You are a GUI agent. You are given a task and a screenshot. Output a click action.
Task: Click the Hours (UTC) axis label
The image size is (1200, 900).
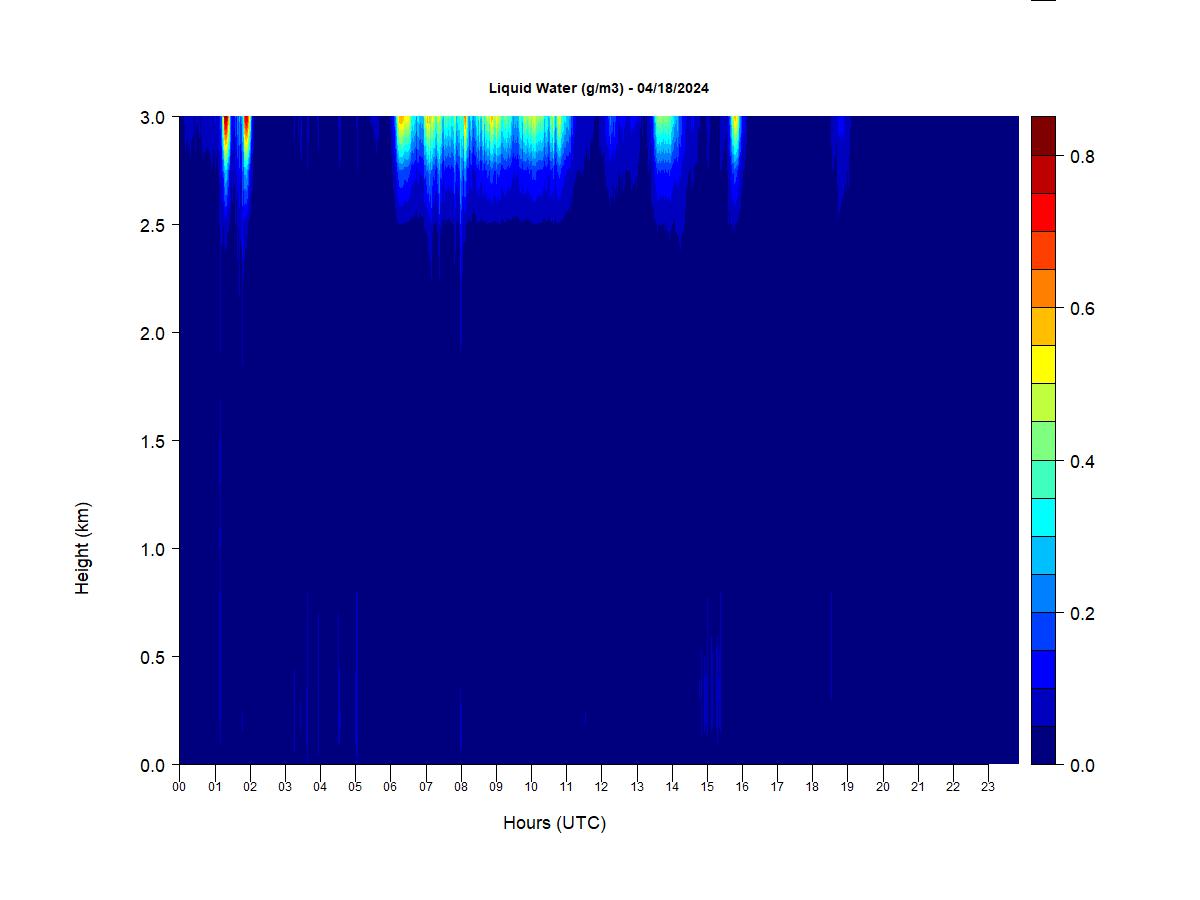pyautogui.click(x=555, y=823)
